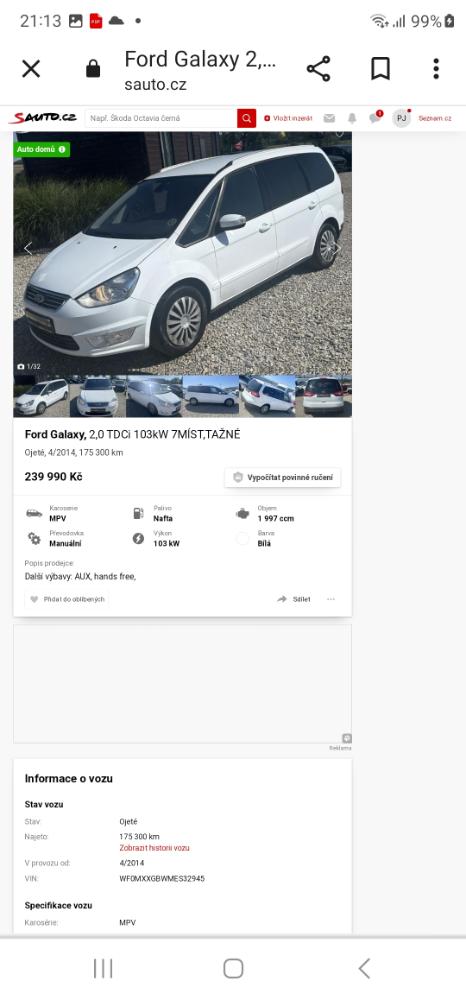The height and width of the screenshot is (1000, 466).
Task: Focus the car search input field
Action: pyautogui.click(x=161, y=118)
